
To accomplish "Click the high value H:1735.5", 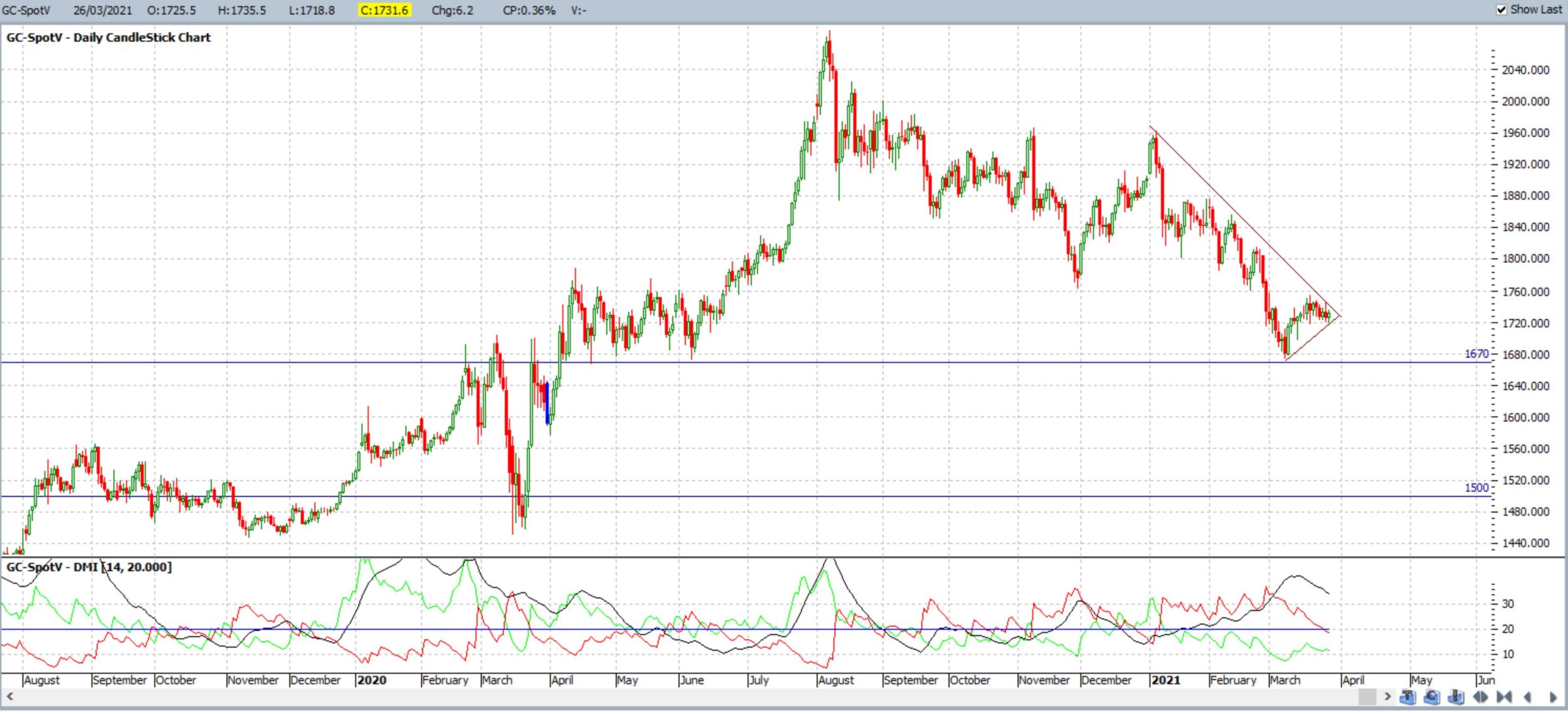I will pos(241,10).
